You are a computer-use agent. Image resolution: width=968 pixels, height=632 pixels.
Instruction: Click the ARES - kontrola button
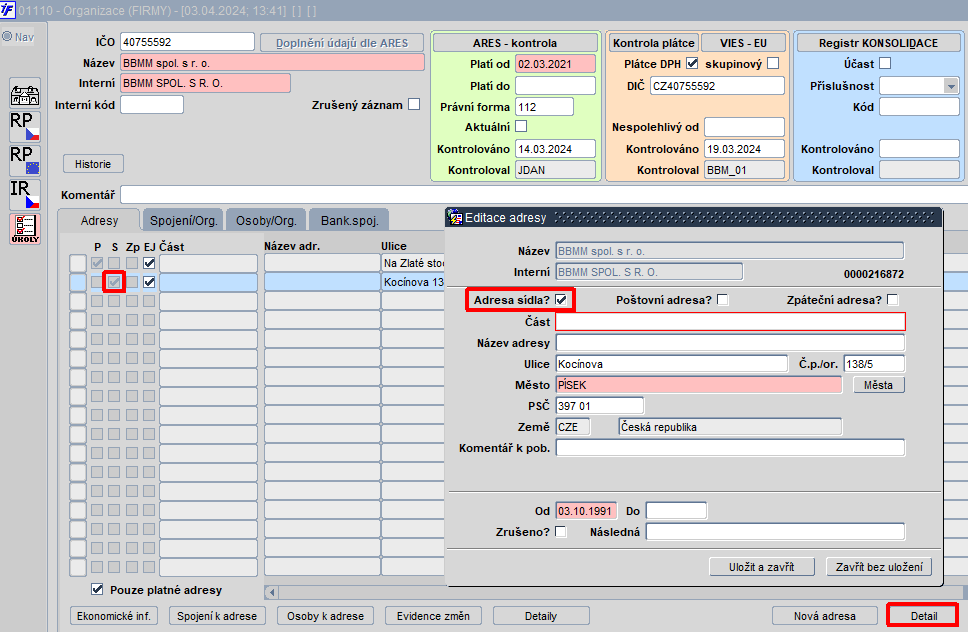[515, 43]
